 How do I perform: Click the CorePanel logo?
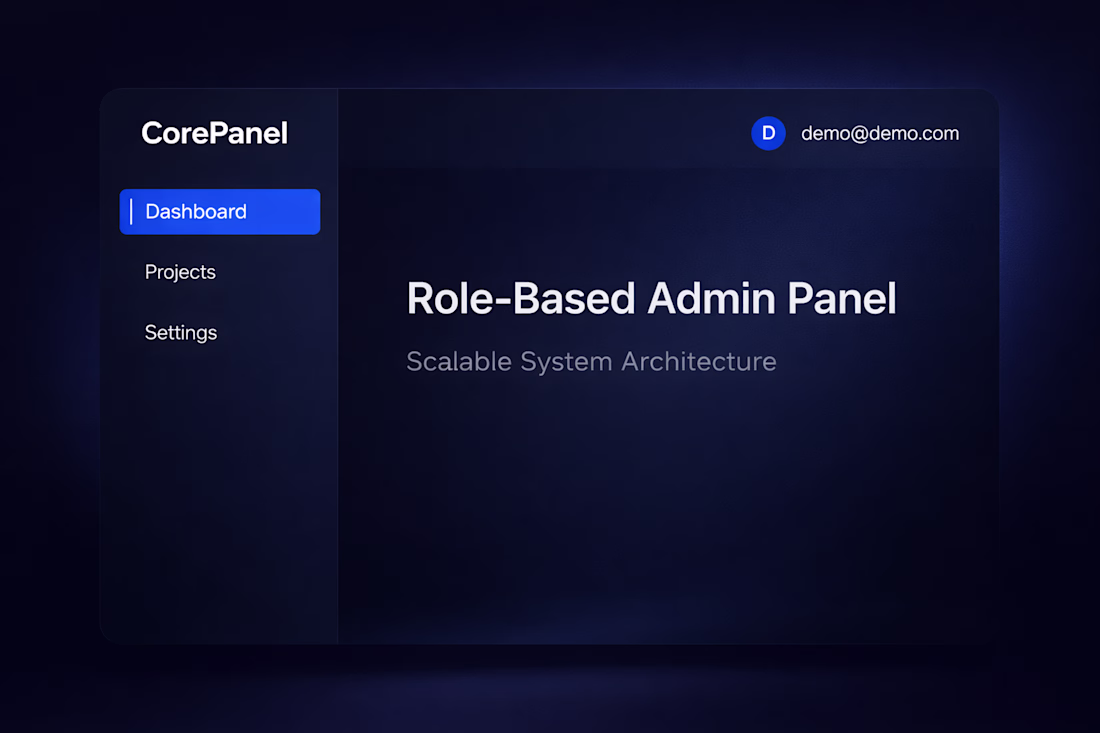click(214, 133)
